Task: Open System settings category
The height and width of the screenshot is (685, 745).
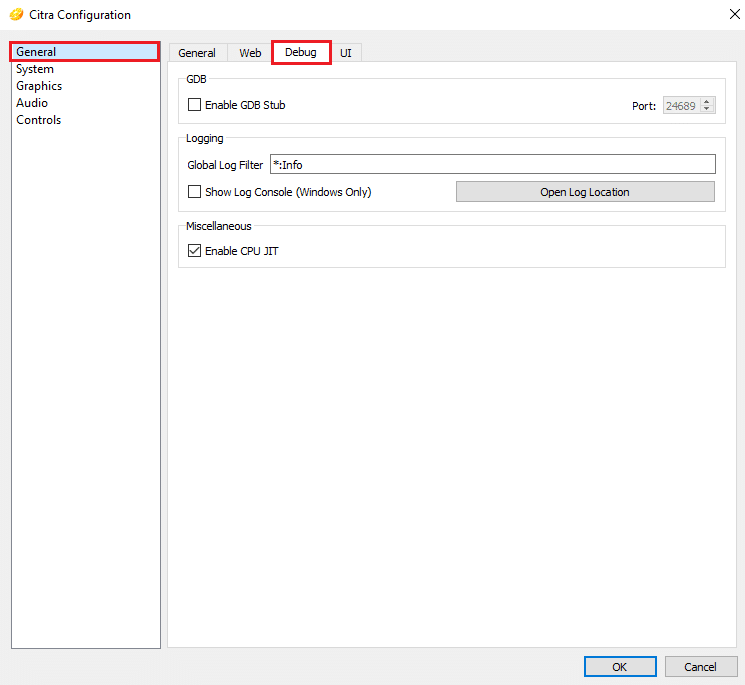Action: [35, 69]
